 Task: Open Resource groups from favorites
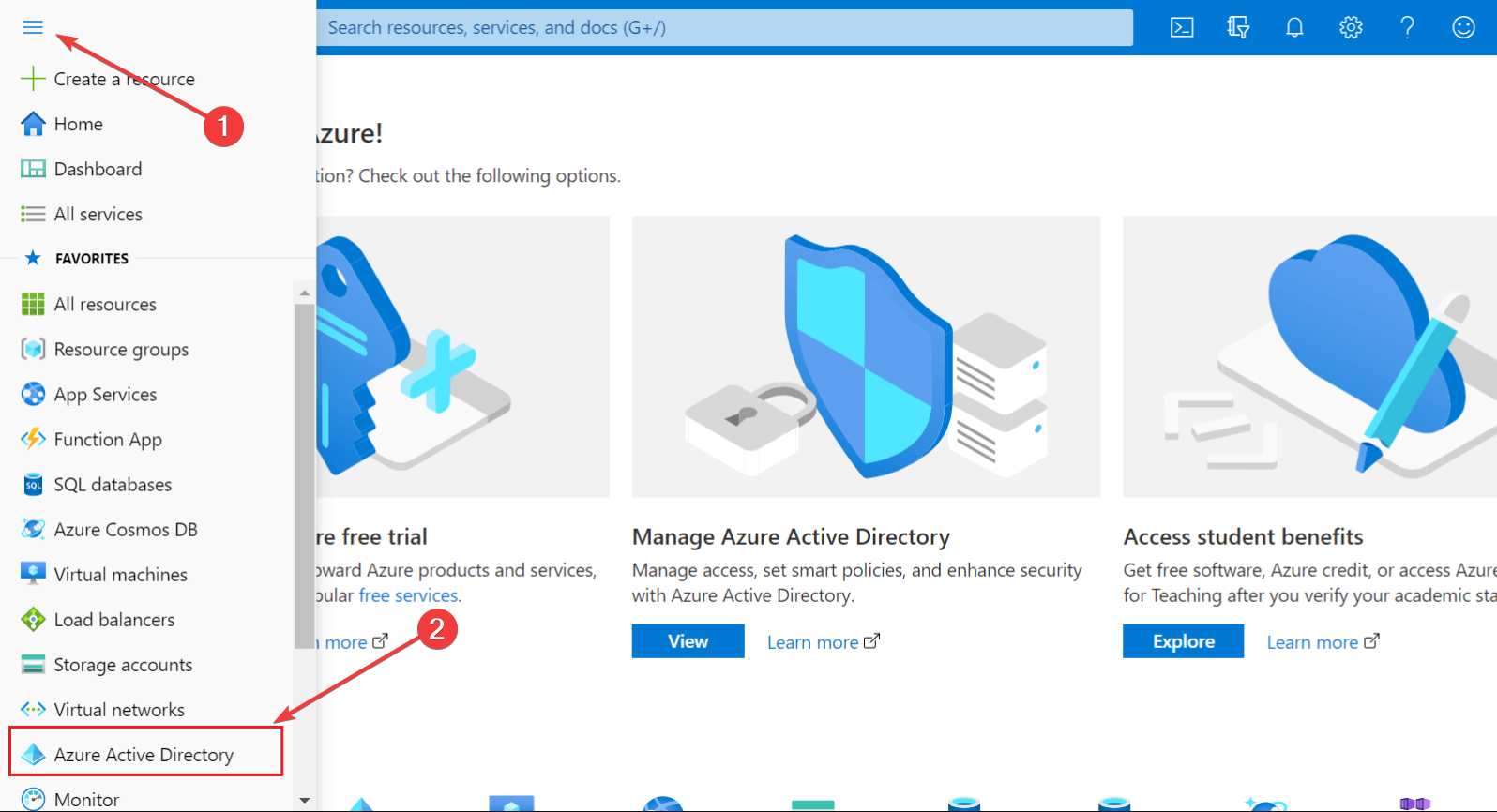click(121, 350)
